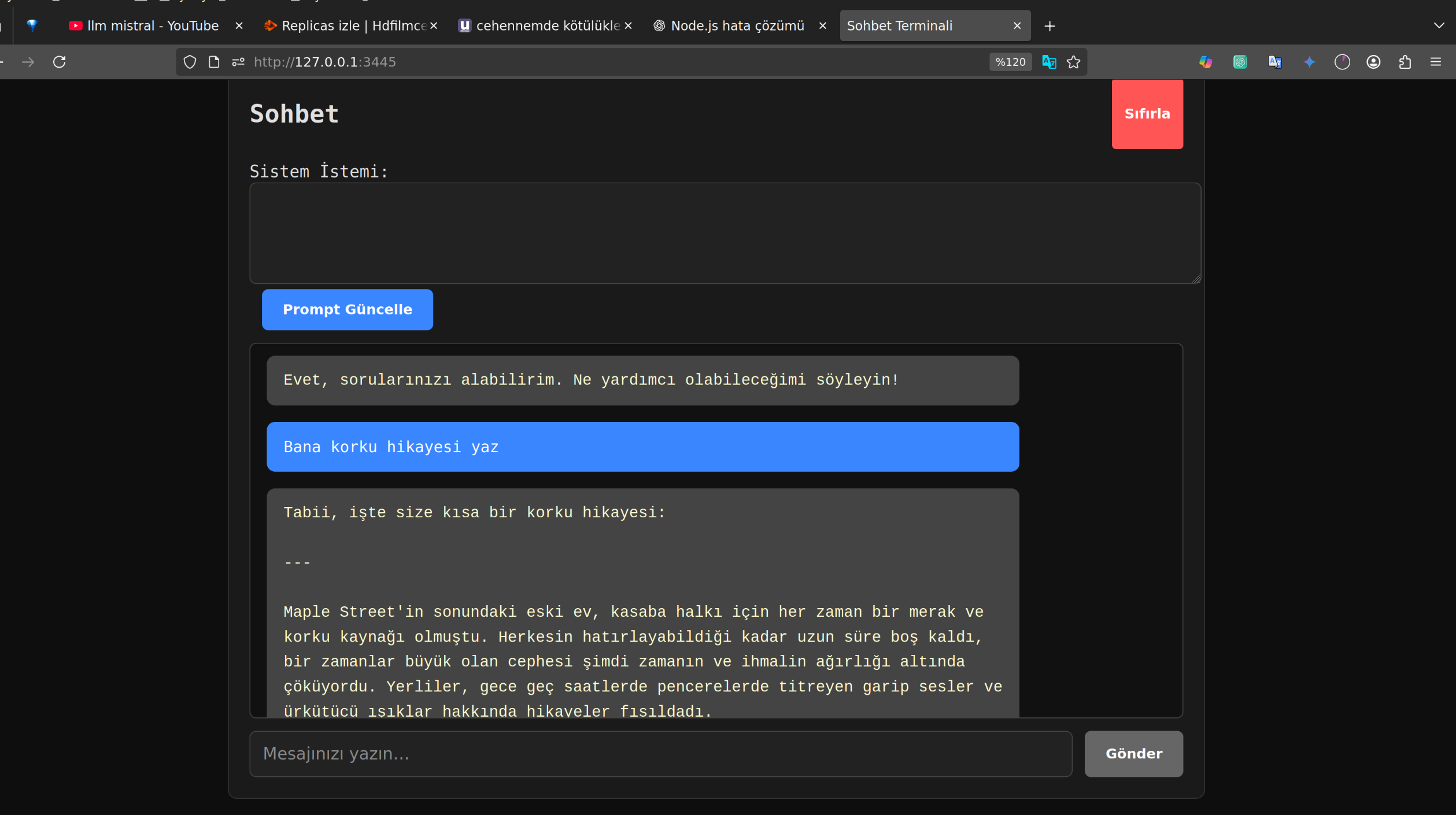Click the Prompt Güncelle button
This screenshot has width=1456, height=815.
click(x=347, y=309)
